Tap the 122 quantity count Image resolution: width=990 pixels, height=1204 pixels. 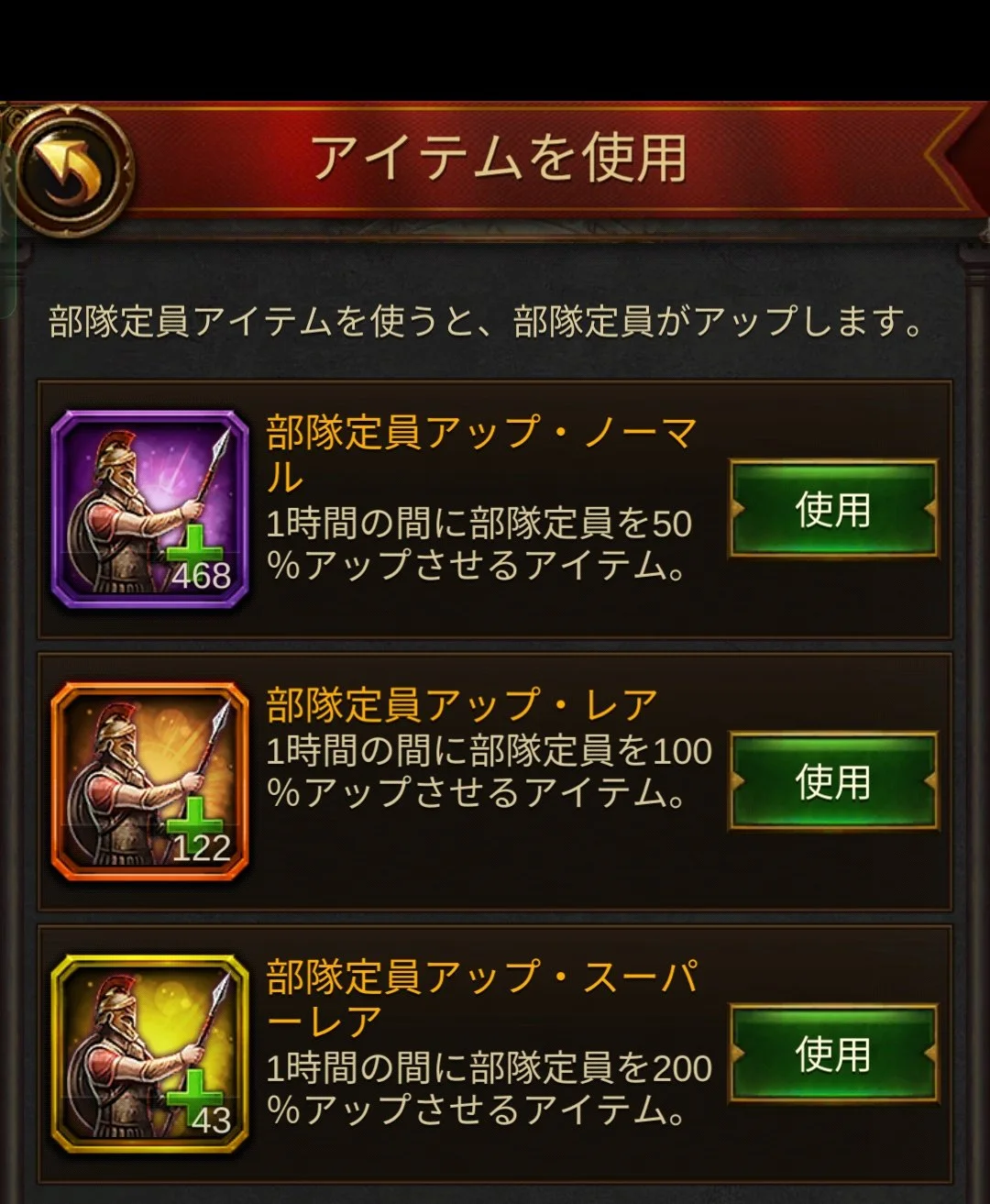(x=201, y=848)
